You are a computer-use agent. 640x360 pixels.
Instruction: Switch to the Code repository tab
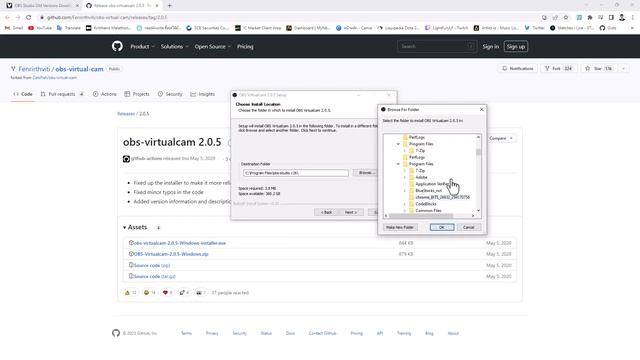[x=23, y=94]
